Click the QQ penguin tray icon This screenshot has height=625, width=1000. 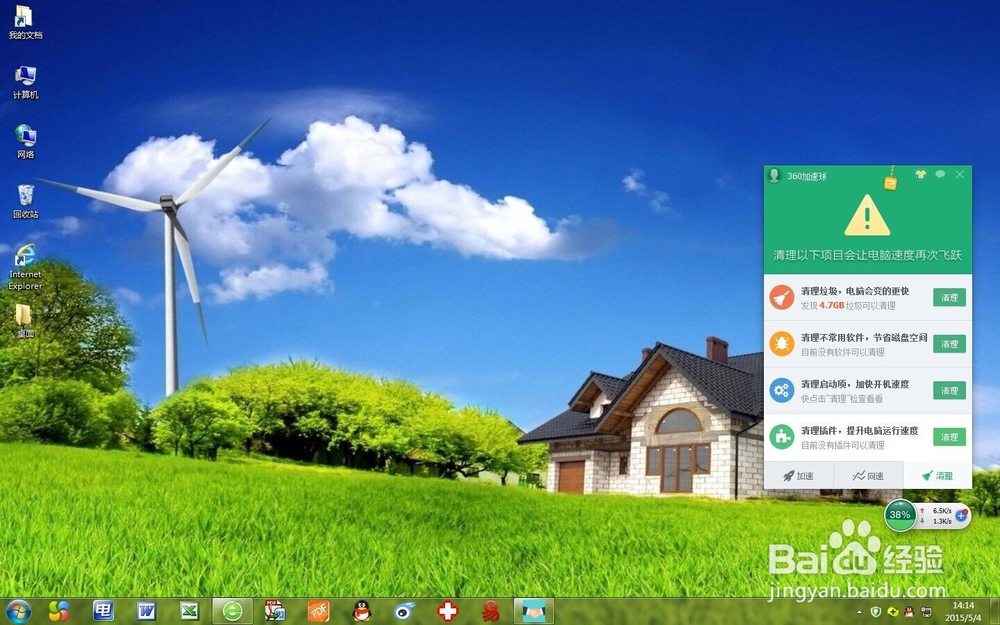(909, 612)
